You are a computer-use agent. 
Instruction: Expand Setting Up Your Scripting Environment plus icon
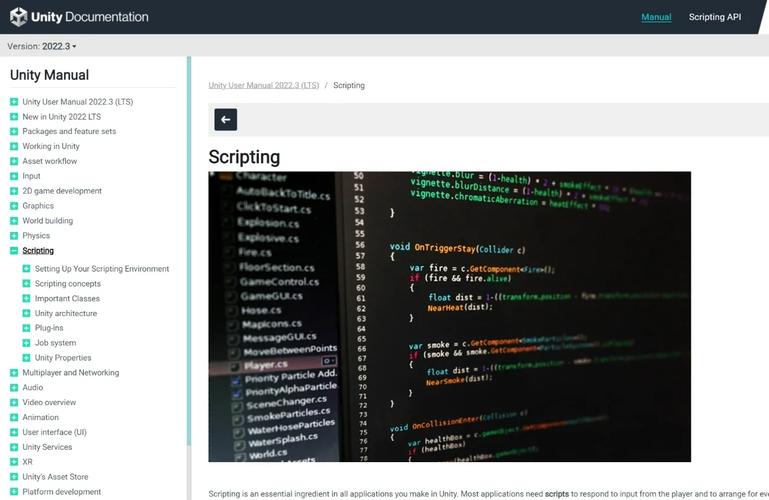[26, 269]
